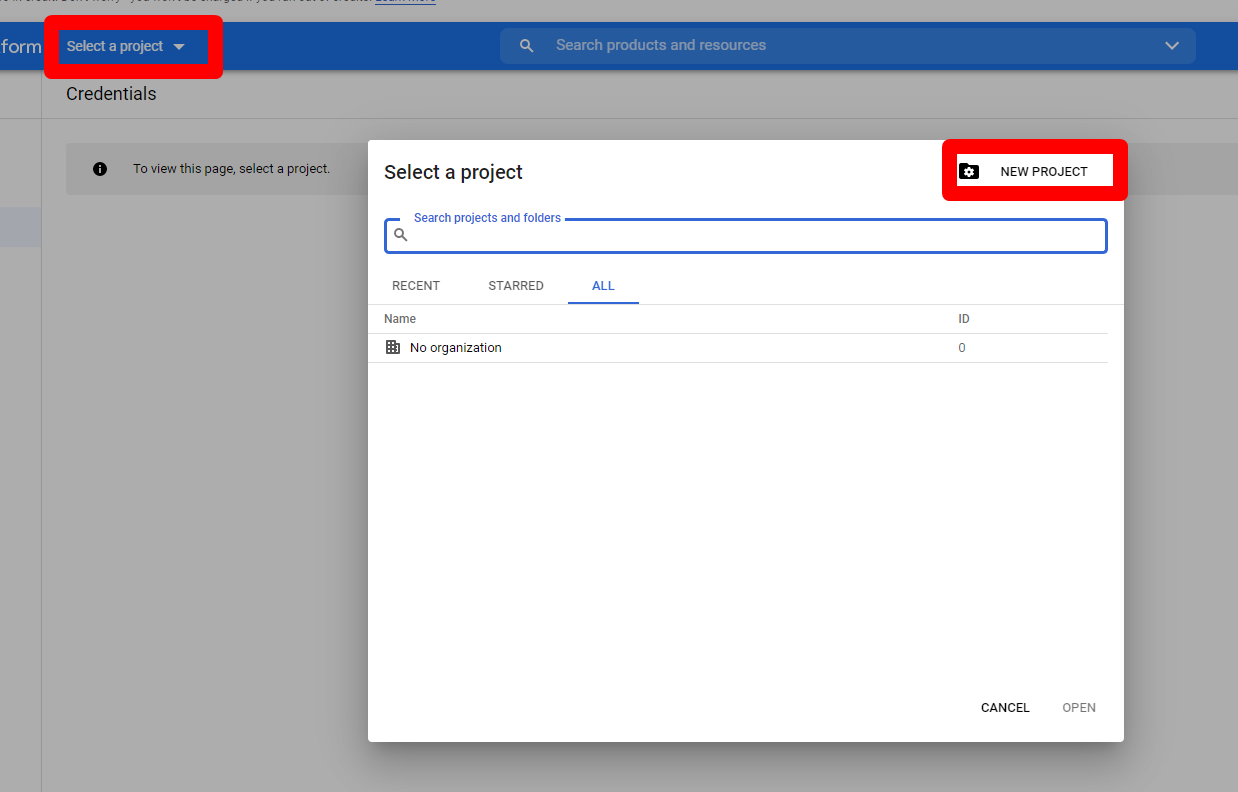This screenshot has width=1238, height=792.
Task: Expand the chevron beside the top search bar
Action: tap(1172, 46)
